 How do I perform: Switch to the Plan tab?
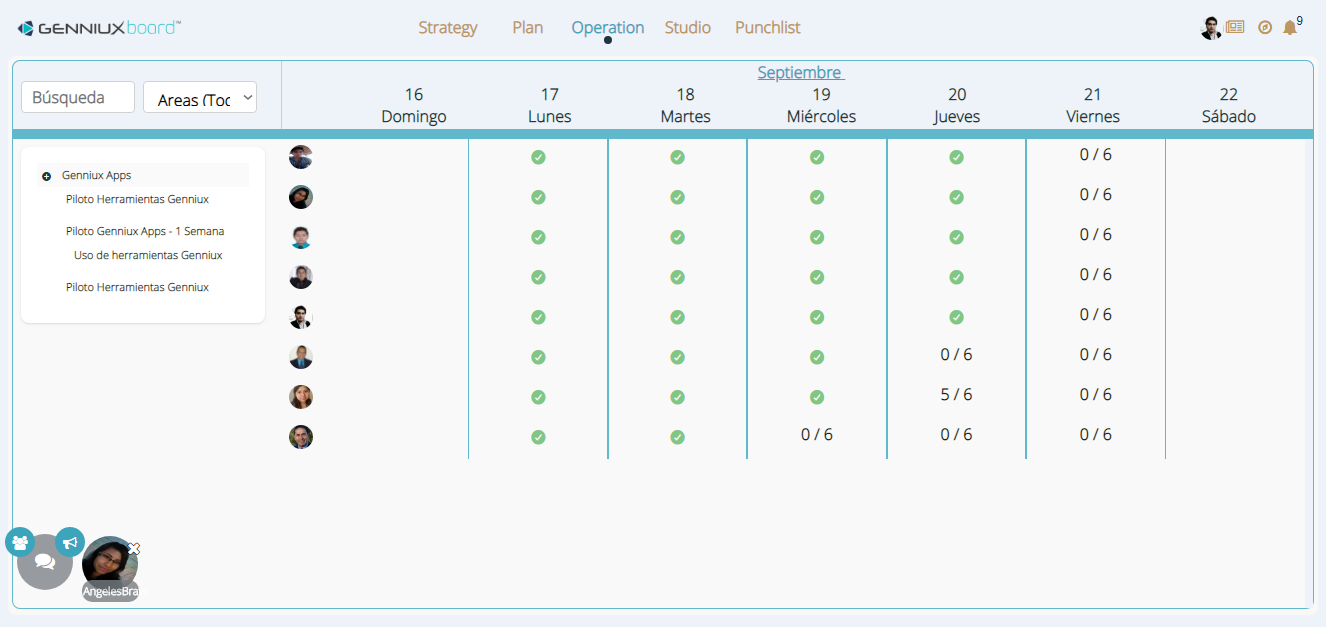528,28
